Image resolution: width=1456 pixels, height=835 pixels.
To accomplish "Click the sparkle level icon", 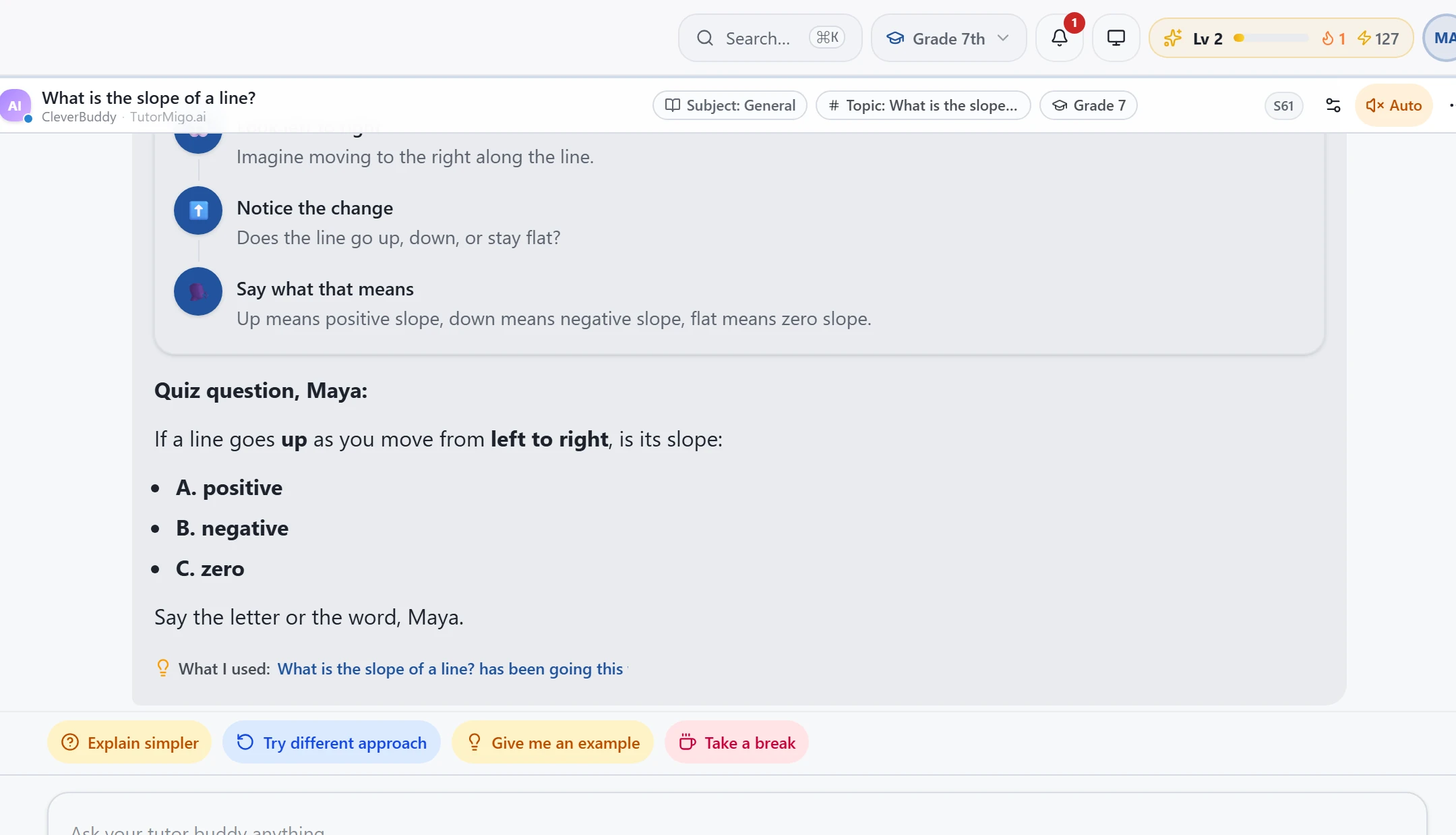I will pos(1173,38).
